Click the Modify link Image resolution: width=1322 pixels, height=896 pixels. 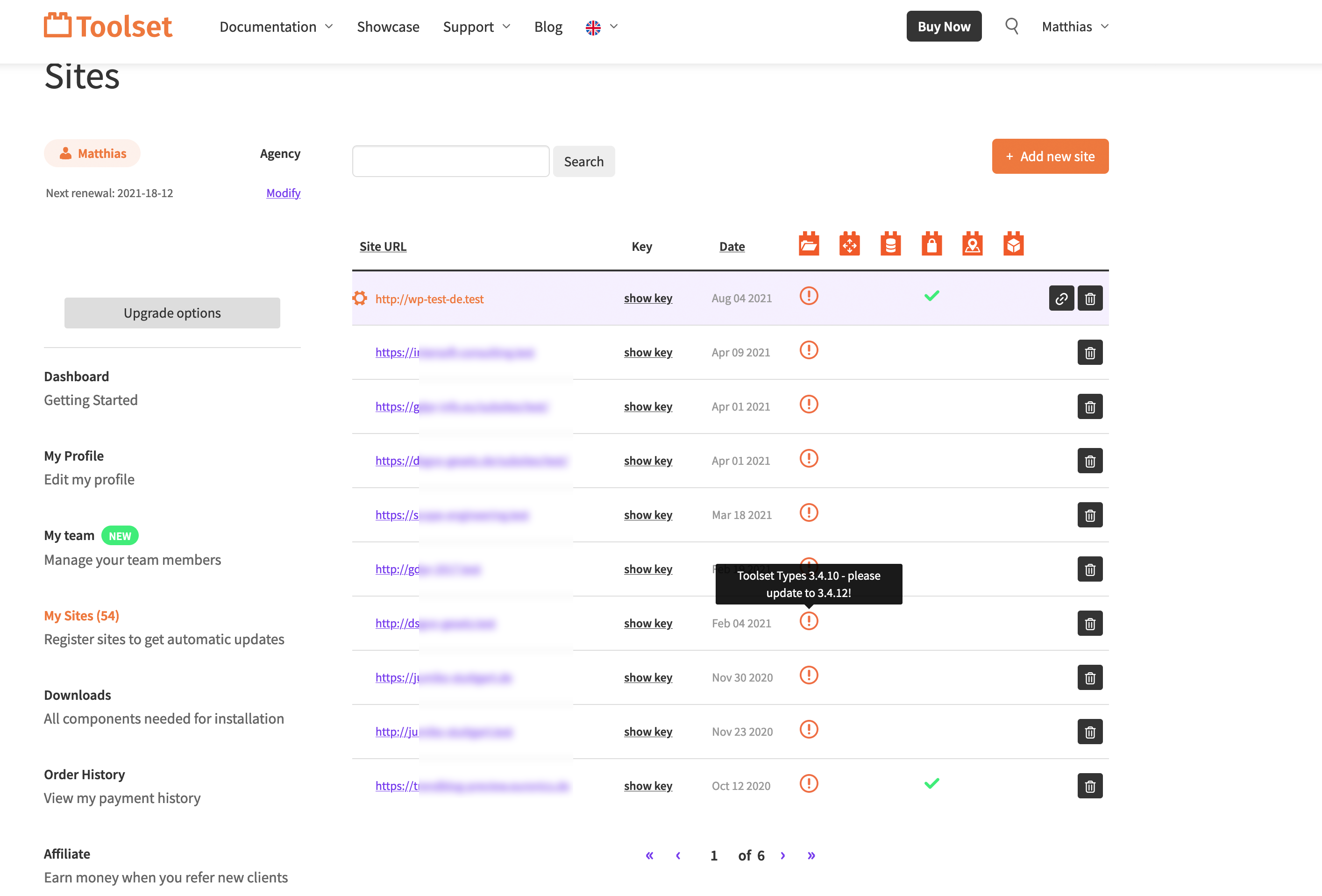pos(283,193)
